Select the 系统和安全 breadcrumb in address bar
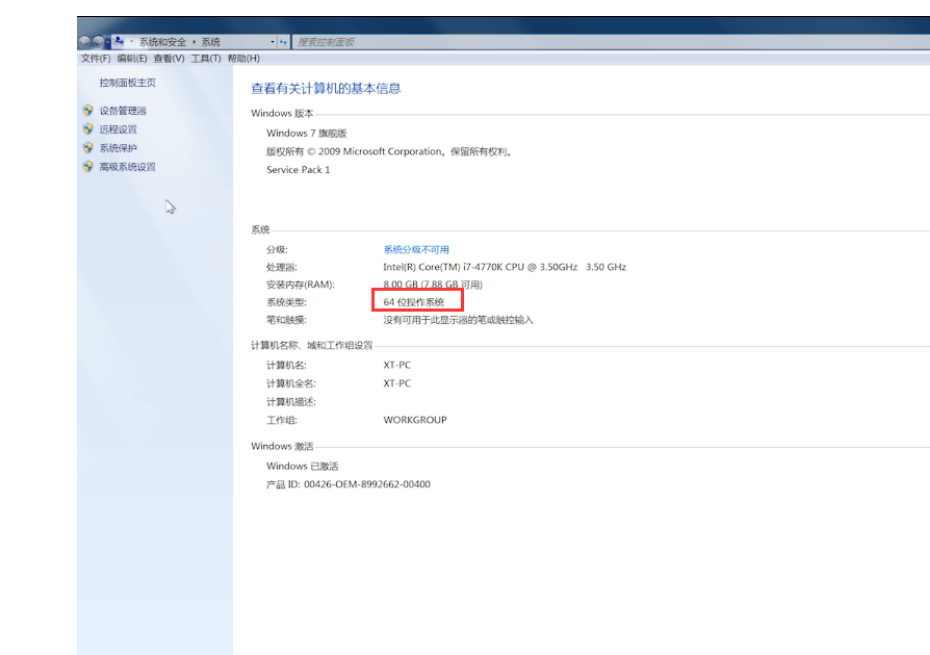This screenshot has height=655, width=930. pos(162,42)
